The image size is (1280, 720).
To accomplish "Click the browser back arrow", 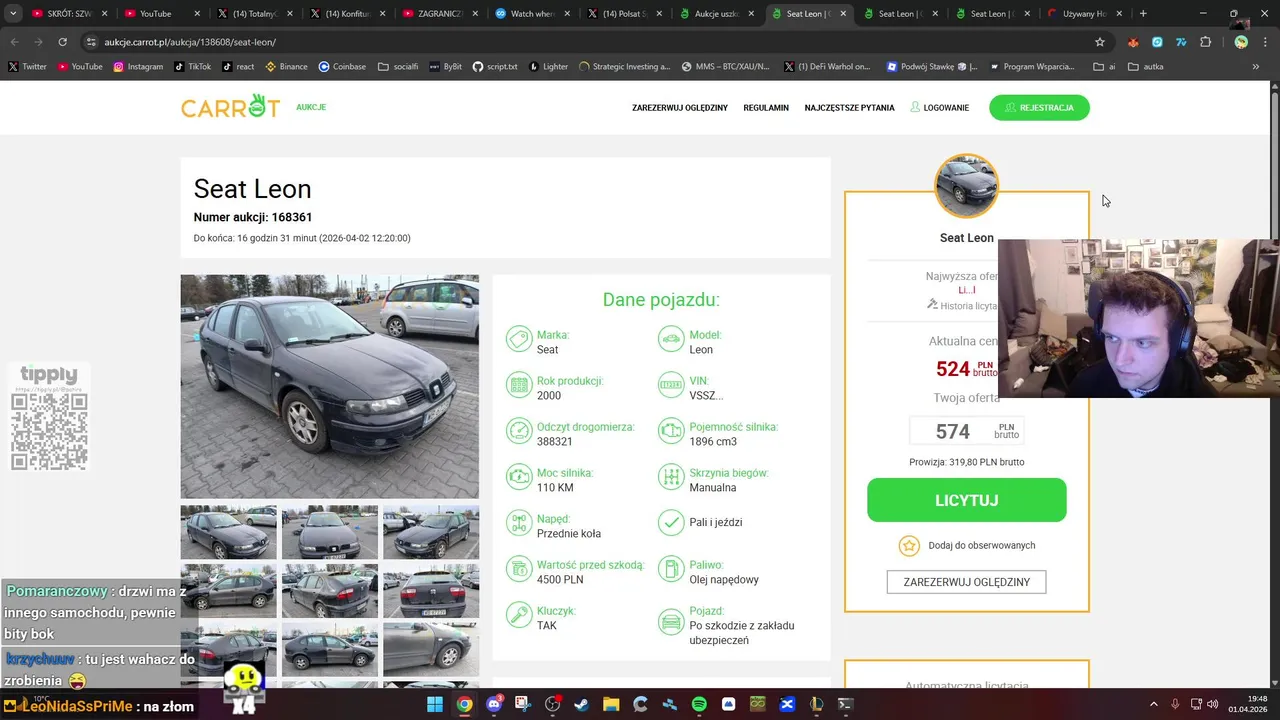I will pyautogui.click(x=15, y=42).
